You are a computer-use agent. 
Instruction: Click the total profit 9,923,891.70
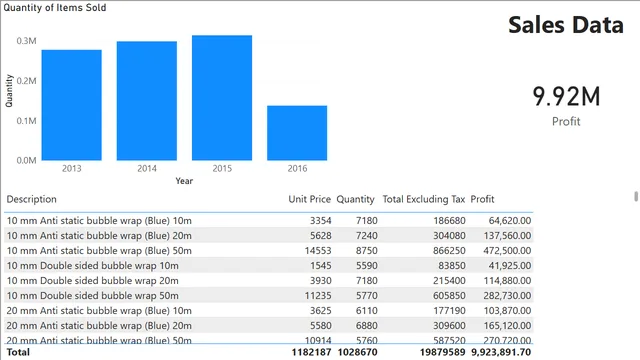501,352
